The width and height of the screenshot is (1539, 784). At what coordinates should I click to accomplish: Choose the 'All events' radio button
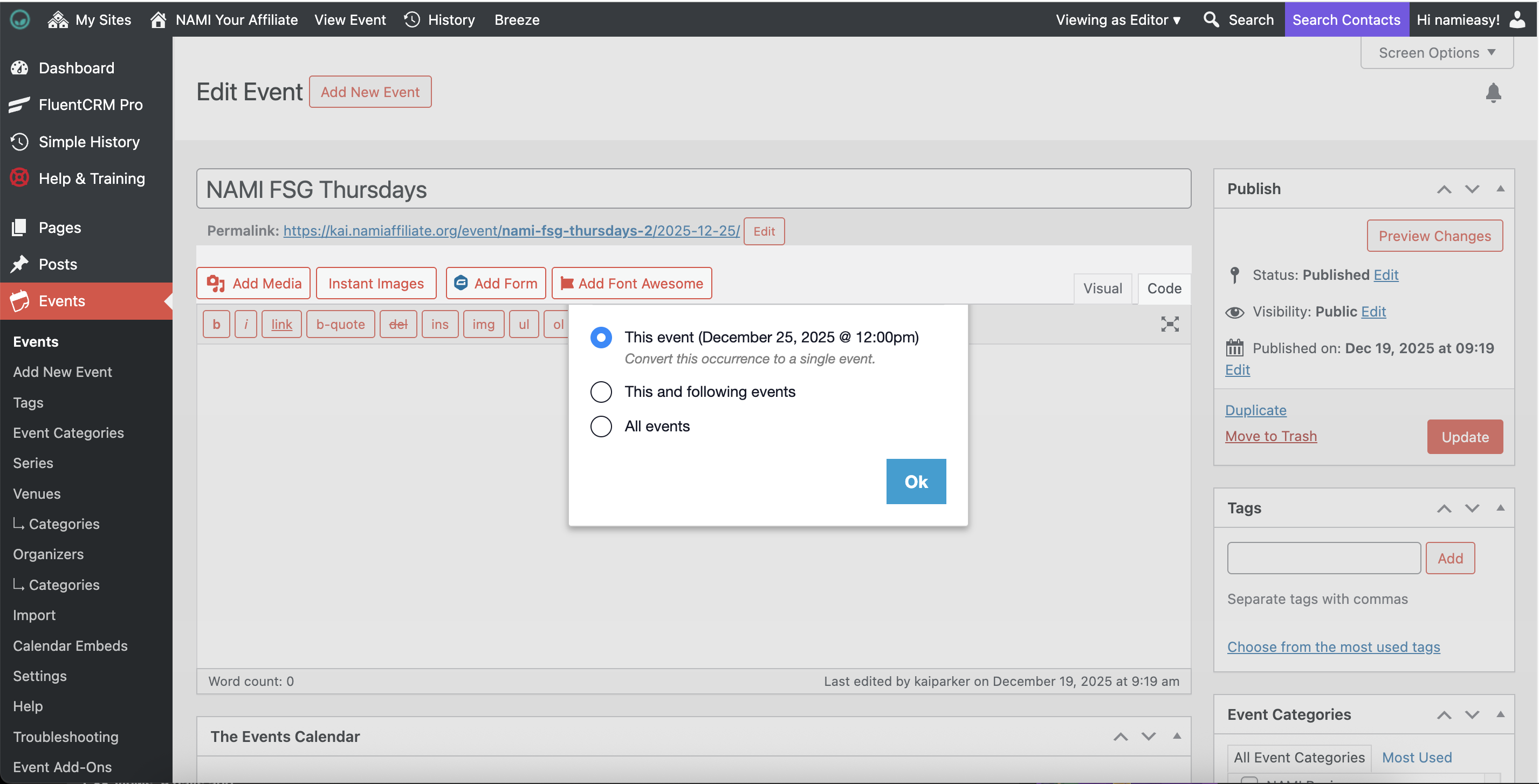(x=600, y=426)
